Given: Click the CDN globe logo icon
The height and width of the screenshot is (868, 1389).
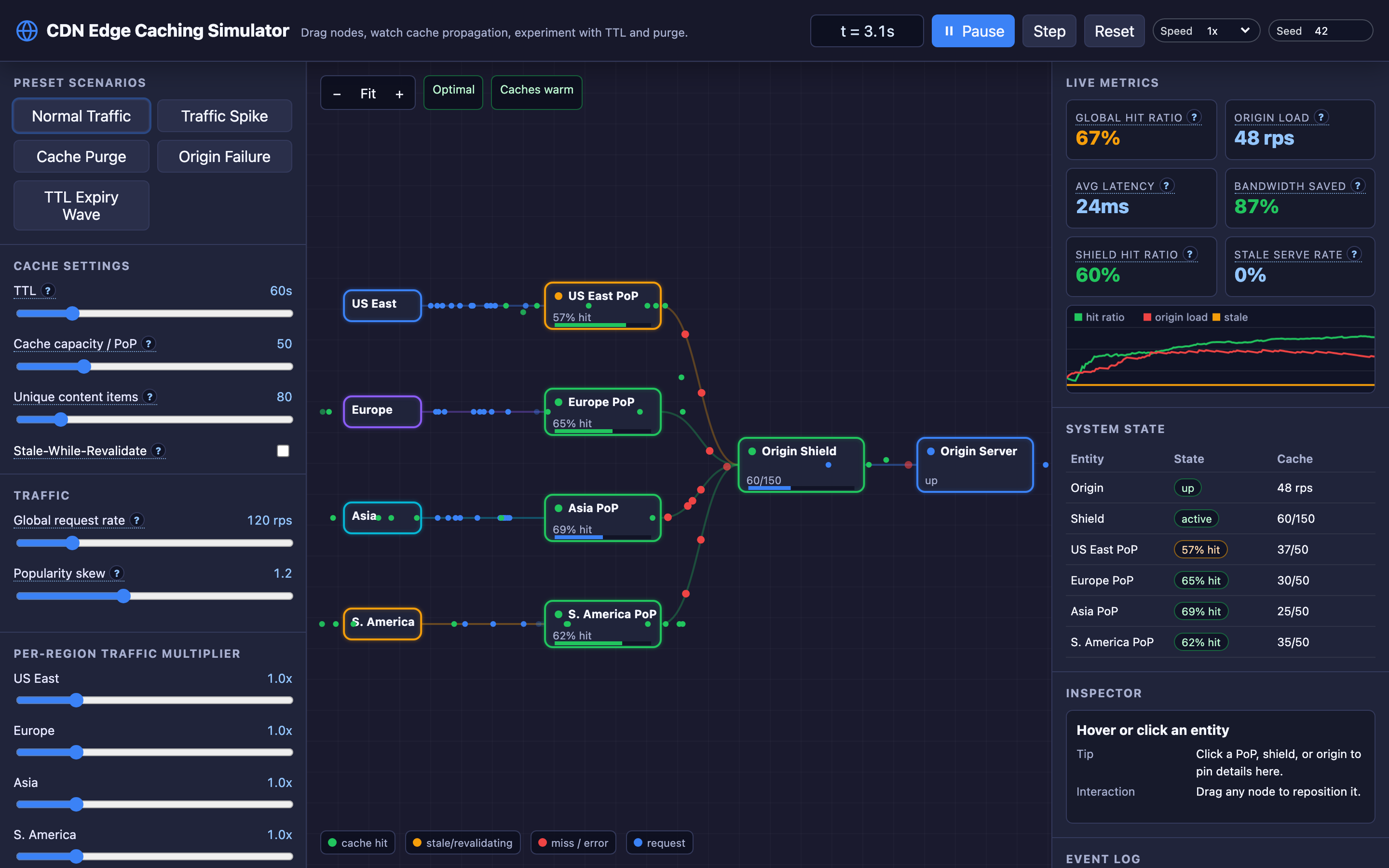Looking at the screenshot, I should [27, 31].
